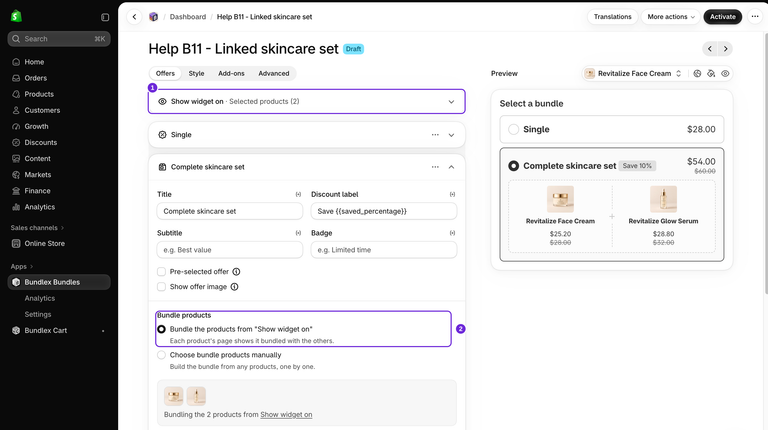The height and width of the screenshot is (430, 768).
Task: Follow the Show widget on link
Action: pos(286,415)
